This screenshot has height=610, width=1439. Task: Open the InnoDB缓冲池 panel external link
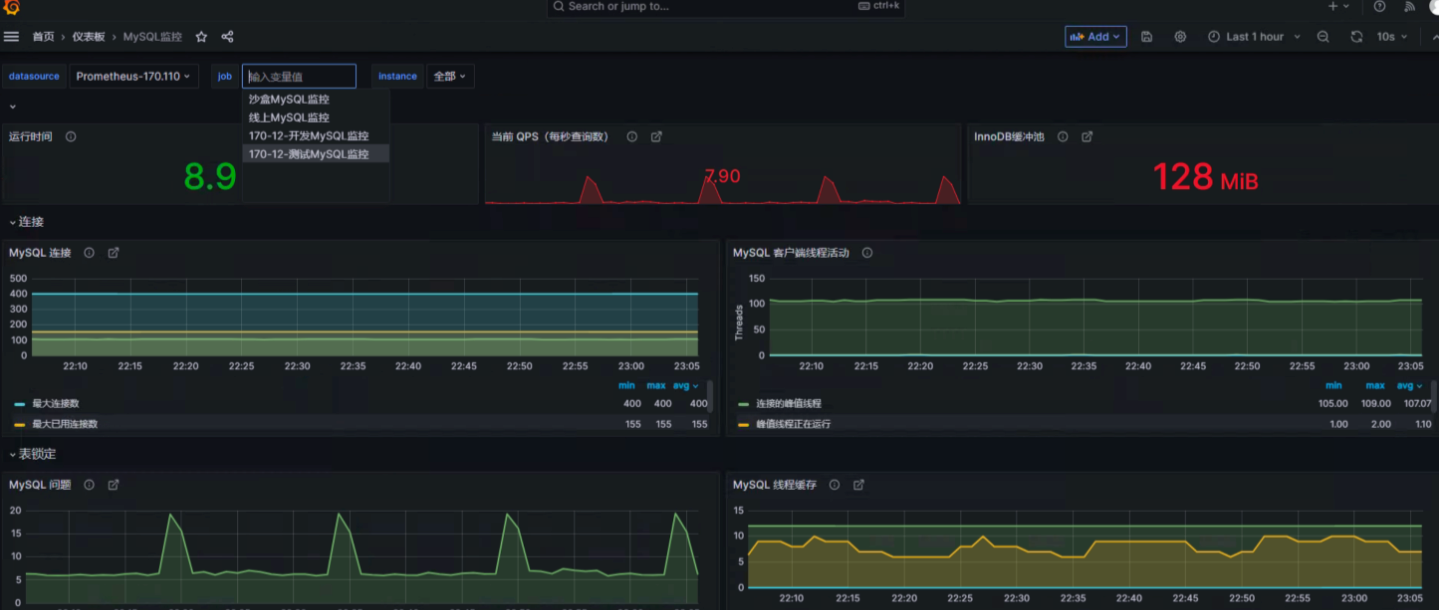coord(1087,137)
